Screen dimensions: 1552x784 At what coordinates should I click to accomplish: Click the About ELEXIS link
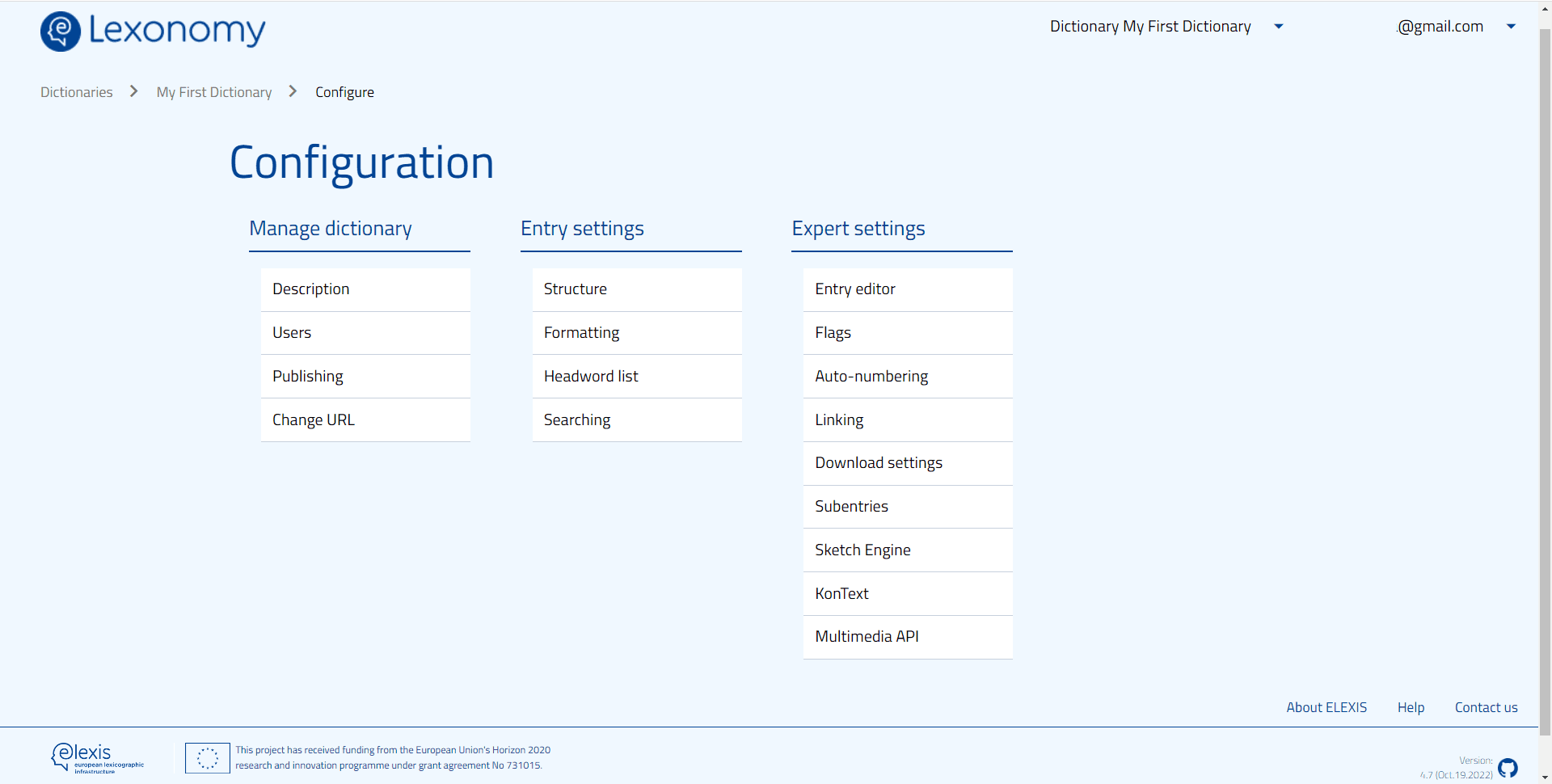1326,707
